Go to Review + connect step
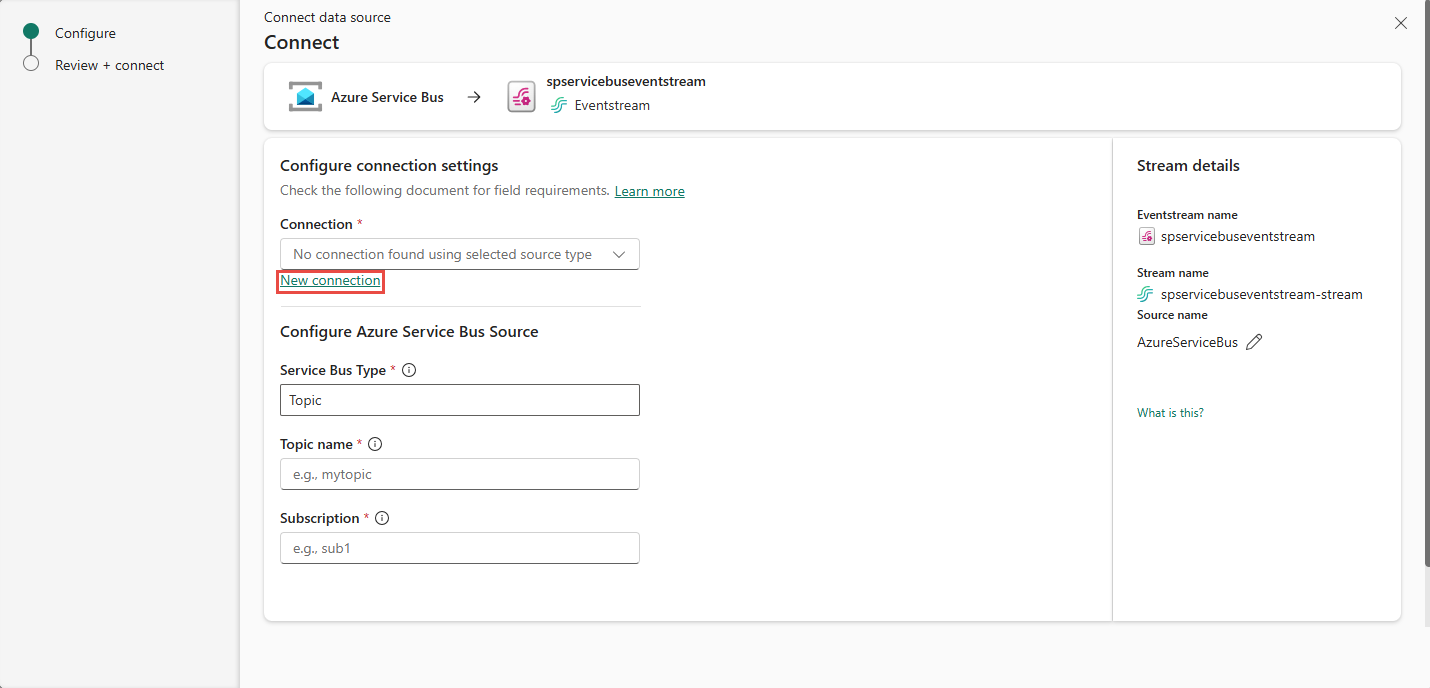 109,65
